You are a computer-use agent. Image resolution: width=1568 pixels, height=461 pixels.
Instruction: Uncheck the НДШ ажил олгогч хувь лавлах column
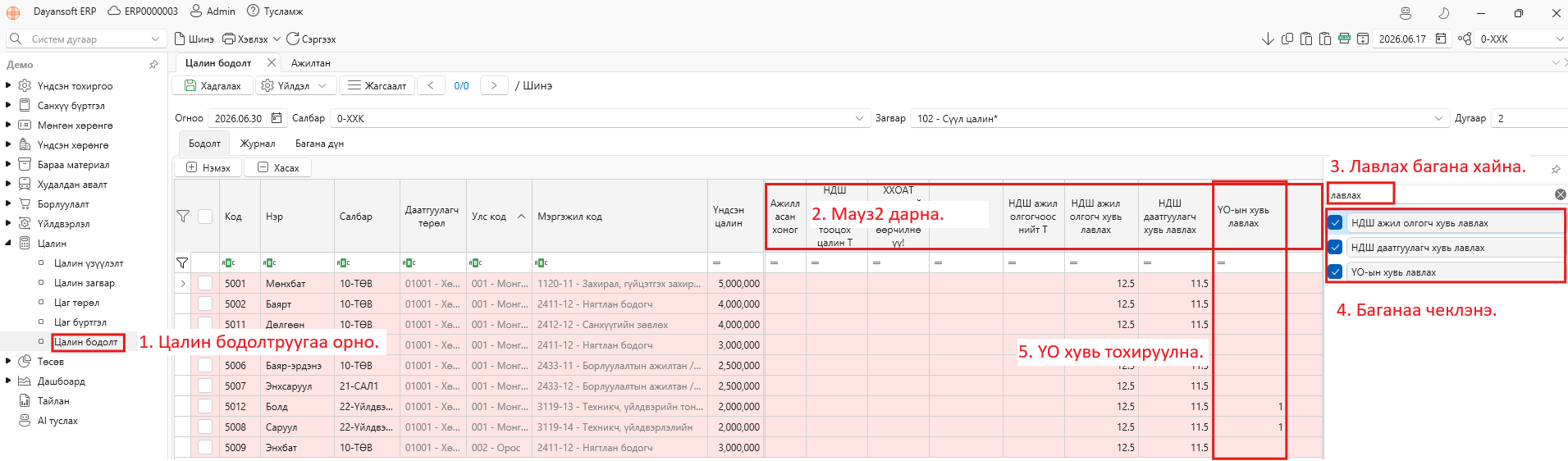pyautogui.click(x=1335, y=222)
